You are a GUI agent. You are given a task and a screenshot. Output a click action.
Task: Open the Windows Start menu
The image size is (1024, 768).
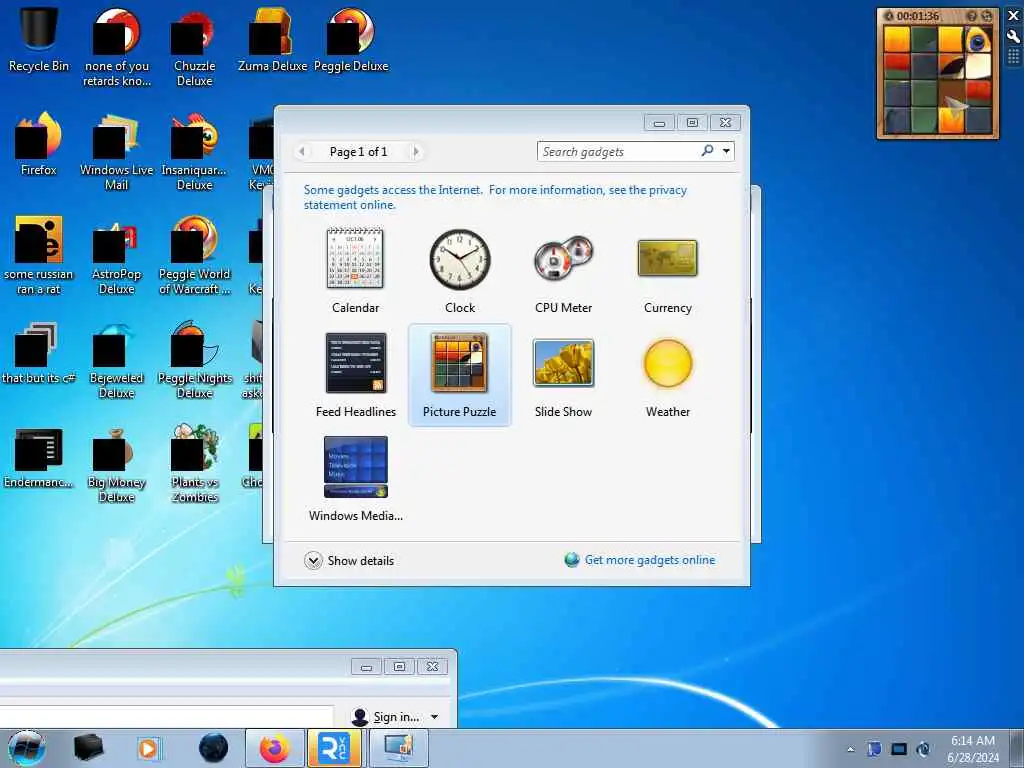pos(26,748)
